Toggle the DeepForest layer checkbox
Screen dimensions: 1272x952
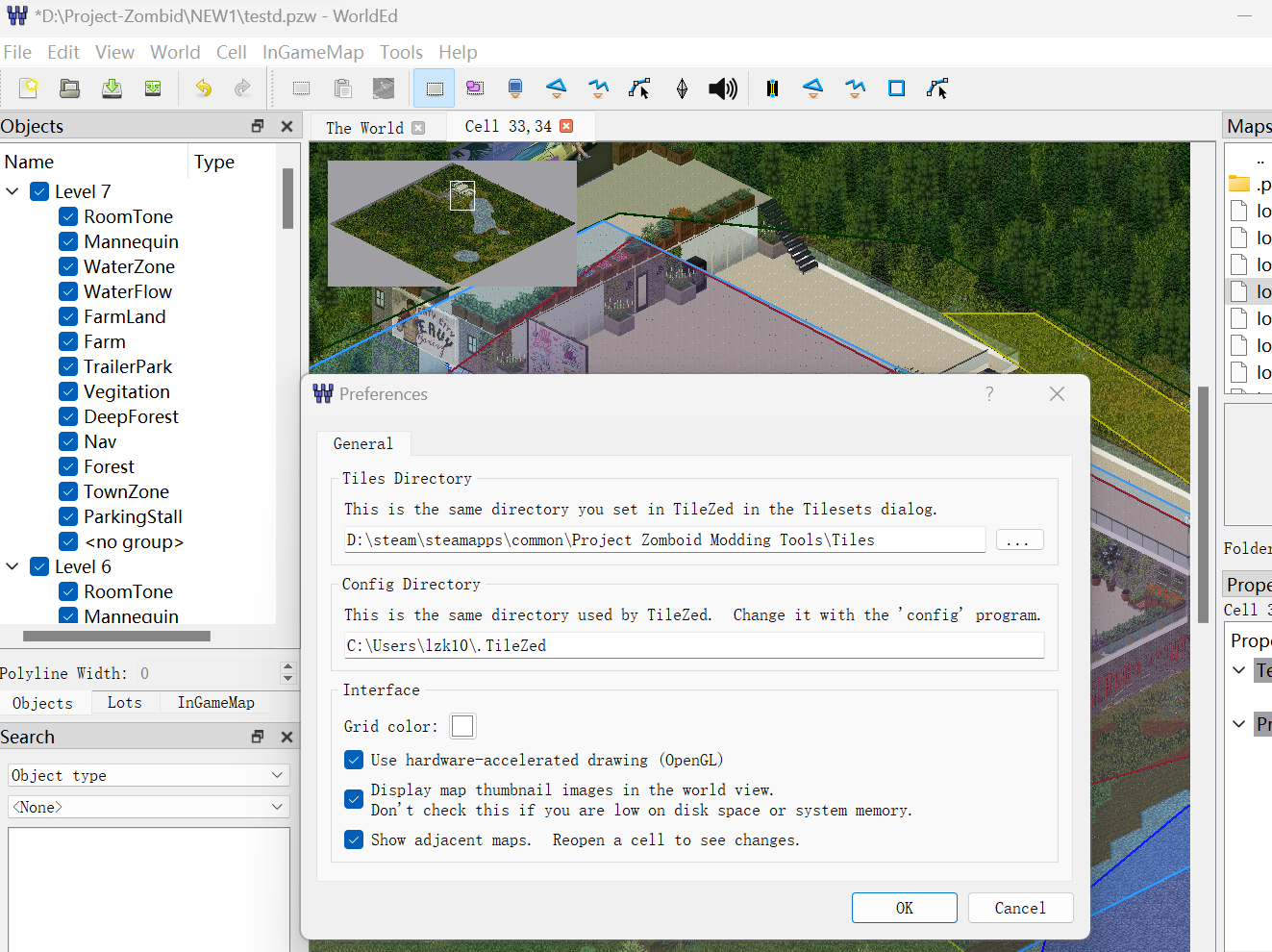[68, 416]
